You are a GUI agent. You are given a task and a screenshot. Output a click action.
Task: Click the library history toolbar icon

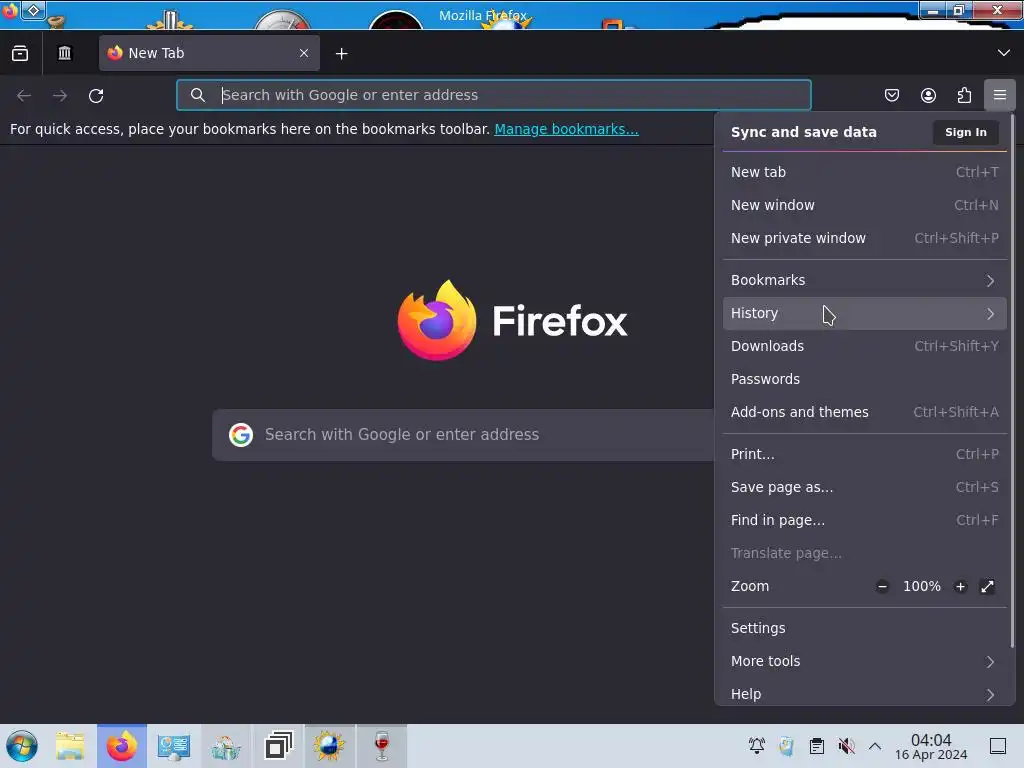(64, 53)
